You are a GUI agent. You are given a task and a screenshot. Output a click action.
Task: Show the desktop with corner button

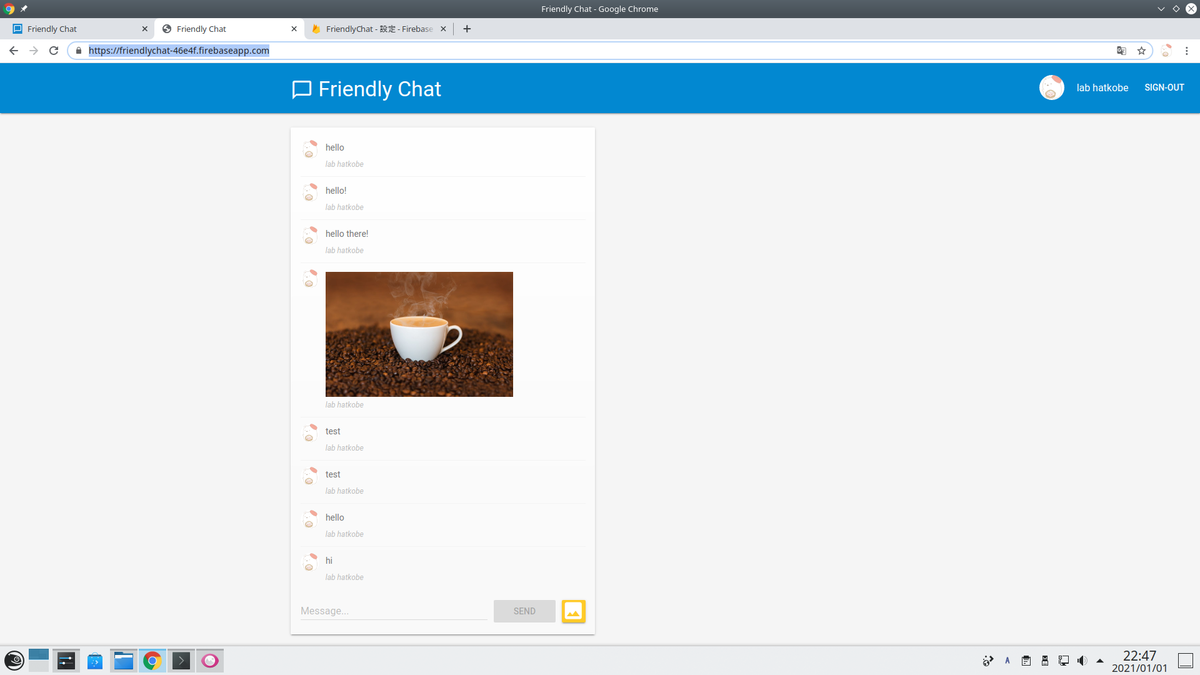click(1185, 660)
